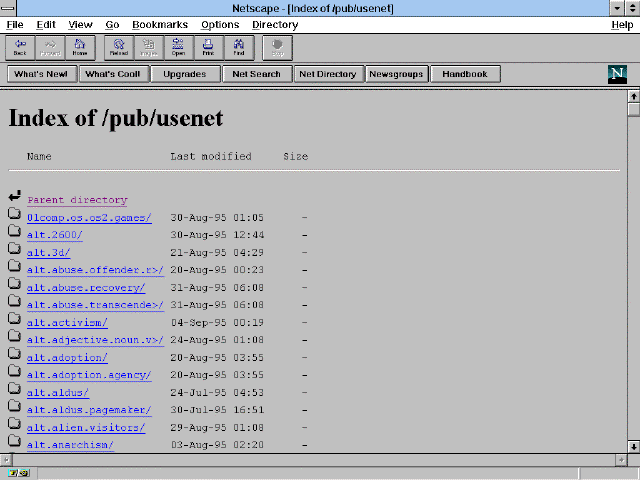
Task: Open the alt.adoption.agency/ link
Action: click(89, 375)
